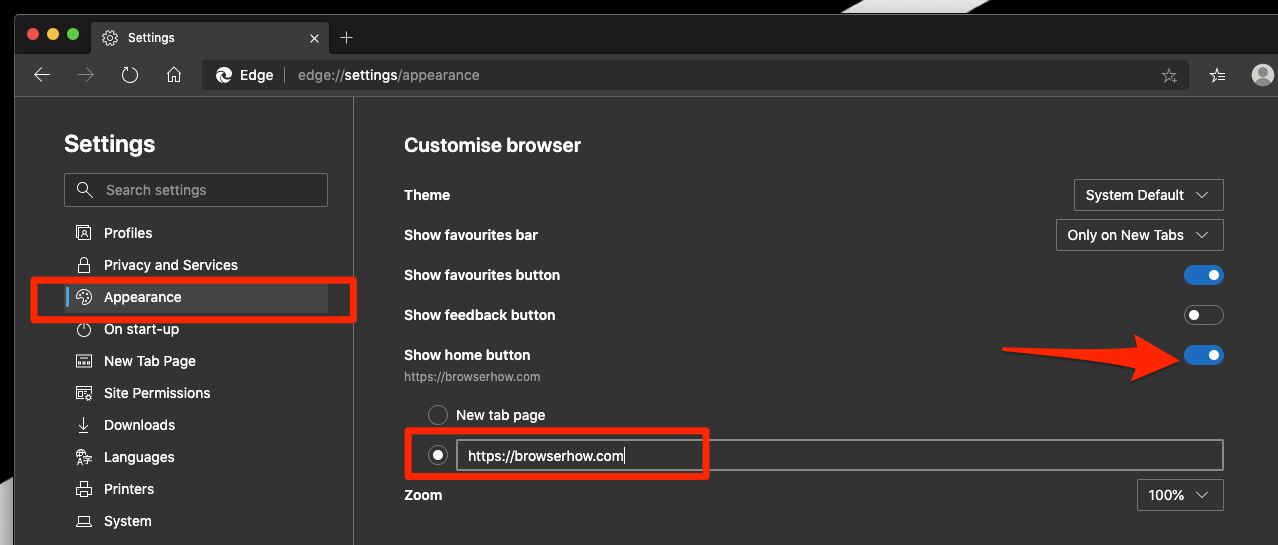Click the Home button in the toolbar
The width and height of the screenshot is (1278, 545).
point(174,75)
